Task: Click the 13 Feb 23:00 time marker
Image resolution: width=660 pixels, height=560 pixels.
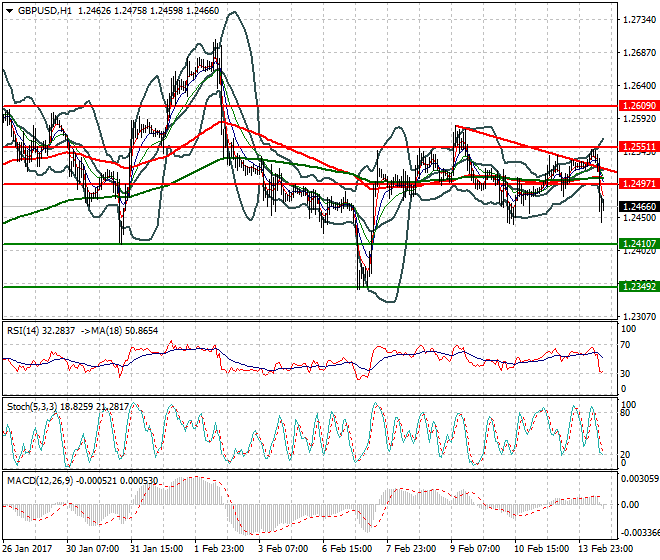Action: click(602, 549)
